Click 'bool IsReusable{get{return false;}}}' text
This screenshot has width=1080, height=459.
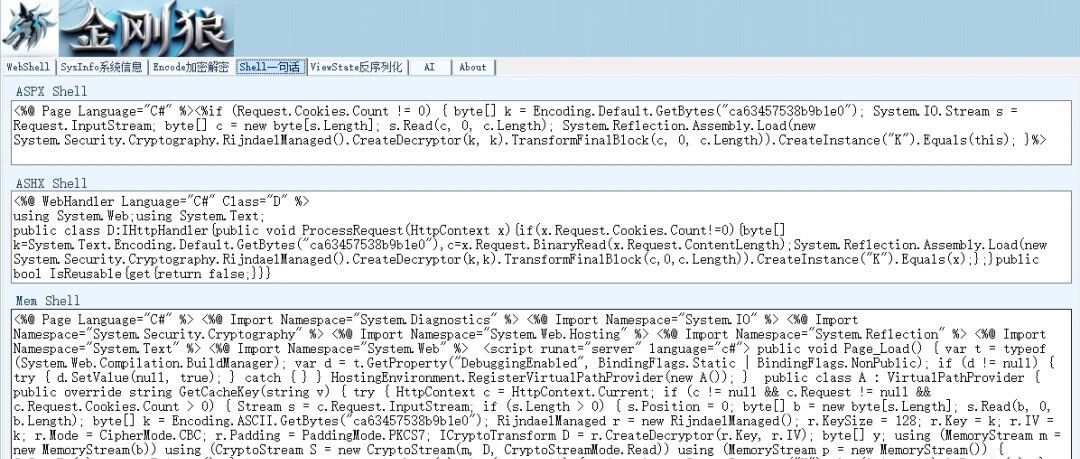point(142,274)
